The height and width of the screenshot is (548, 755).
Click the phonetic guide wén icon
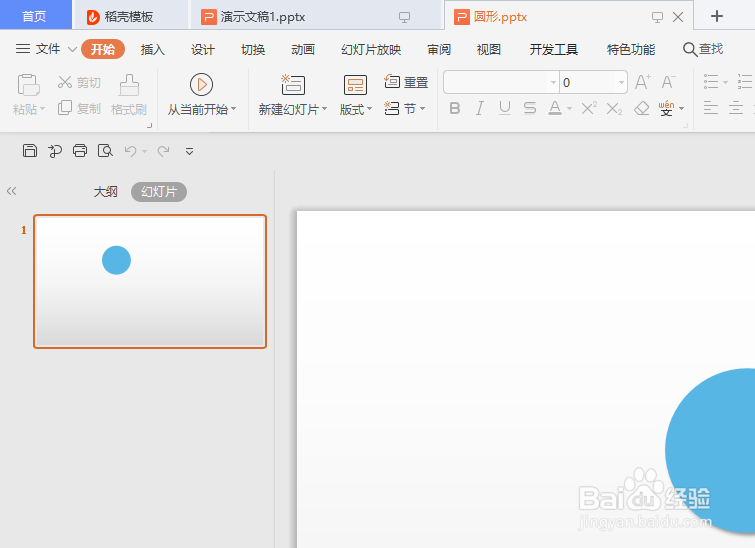click(666, 108)
